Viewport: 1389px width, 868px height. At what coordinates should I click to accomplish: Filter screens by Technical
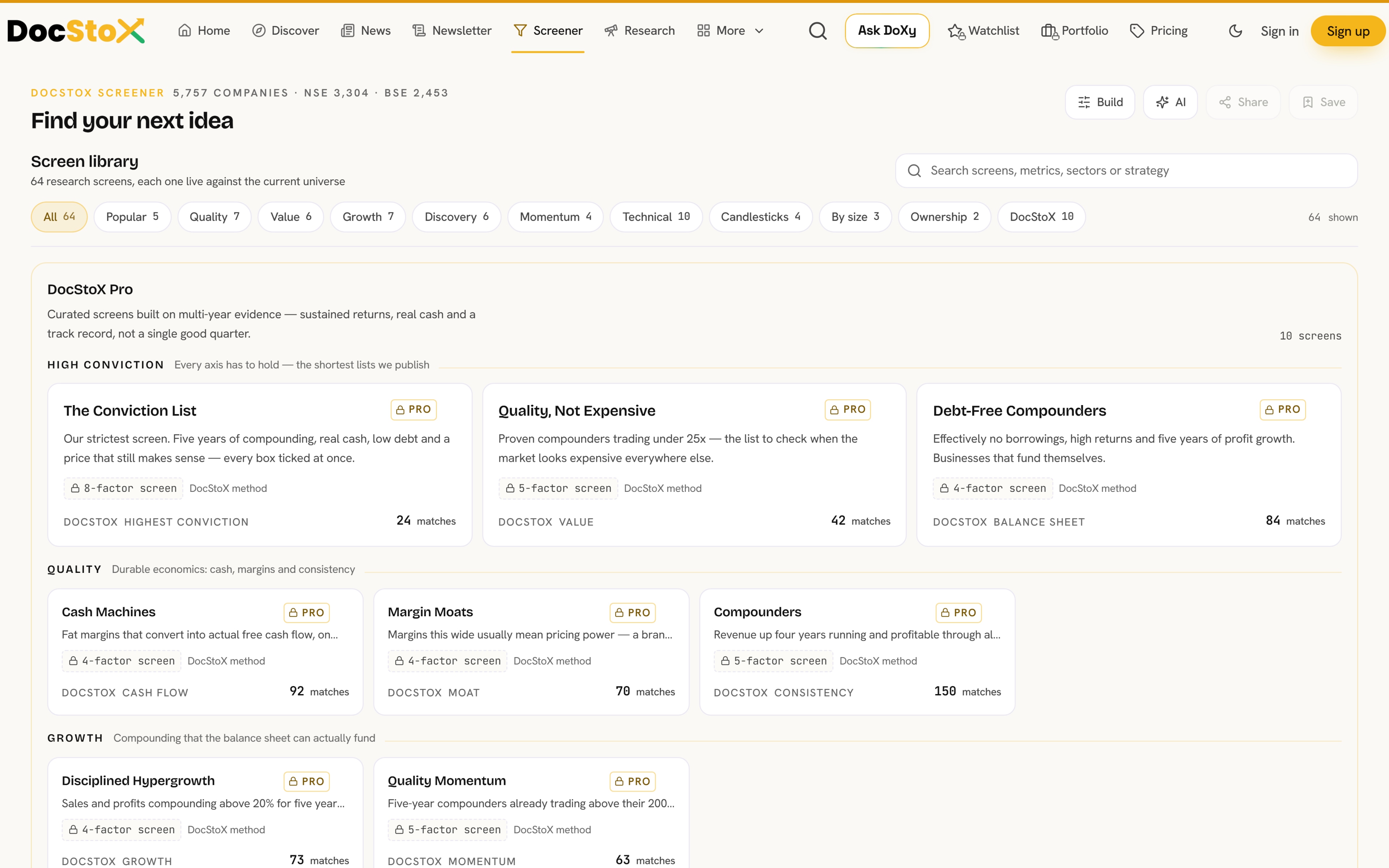click(656, 217)
